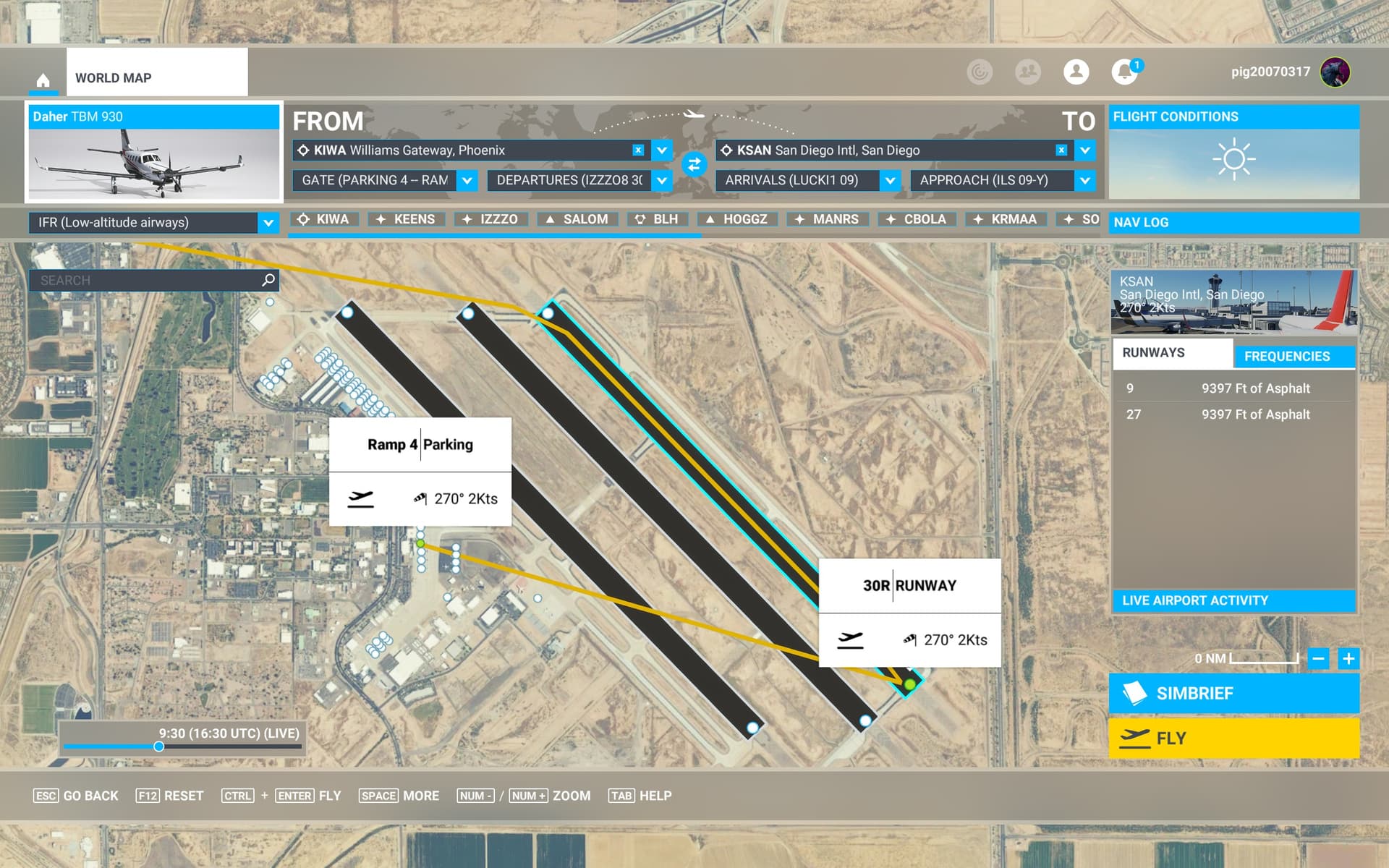1389x868 pixels.
Task: Expand the Departures IZZZO8 dropdown
Action: pos(661,180)
